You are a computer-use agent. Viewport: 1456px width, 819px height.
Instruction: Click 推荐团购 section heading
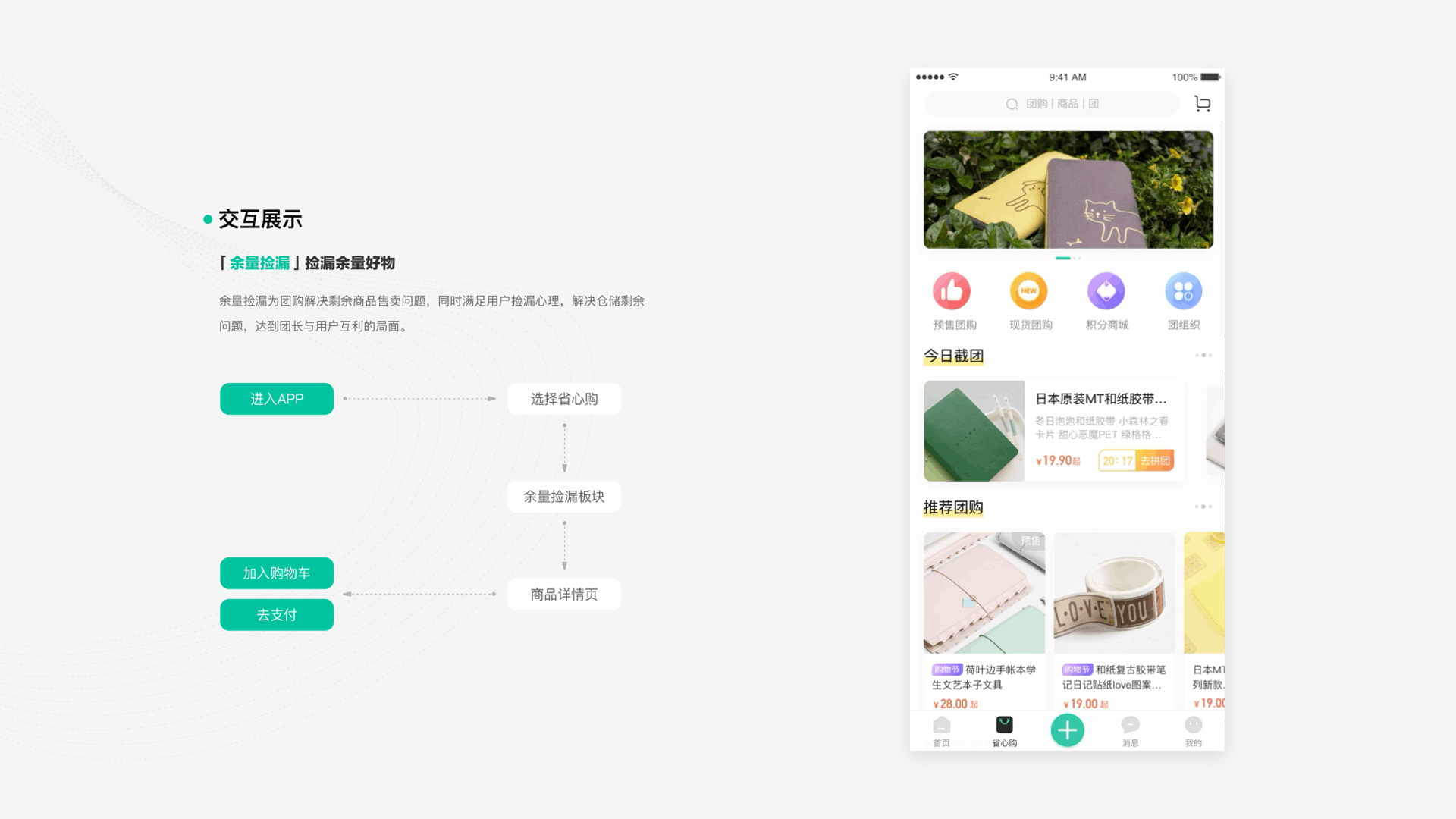953,507
